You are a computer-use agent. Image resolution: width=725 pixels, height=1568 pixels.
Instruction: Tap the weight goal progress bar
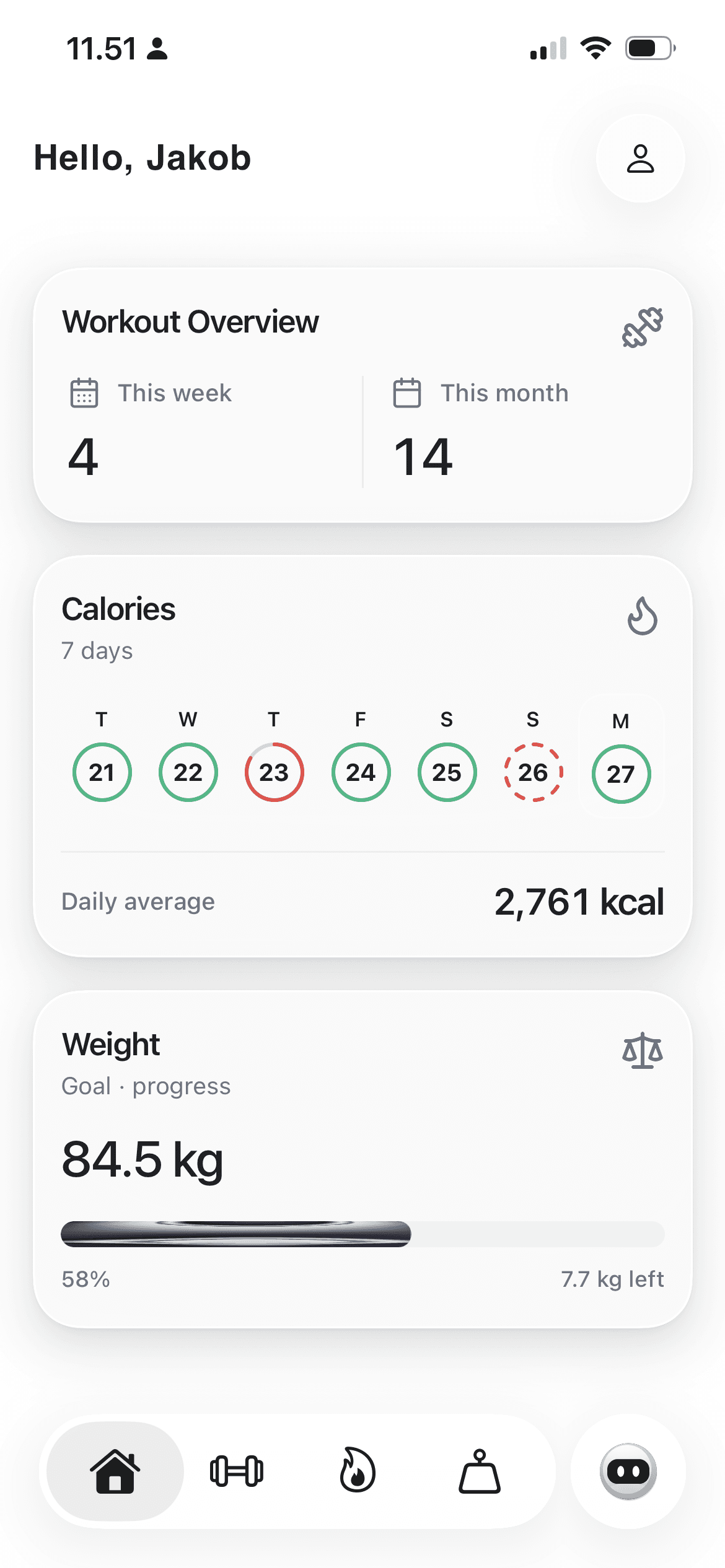[363, 1234]
